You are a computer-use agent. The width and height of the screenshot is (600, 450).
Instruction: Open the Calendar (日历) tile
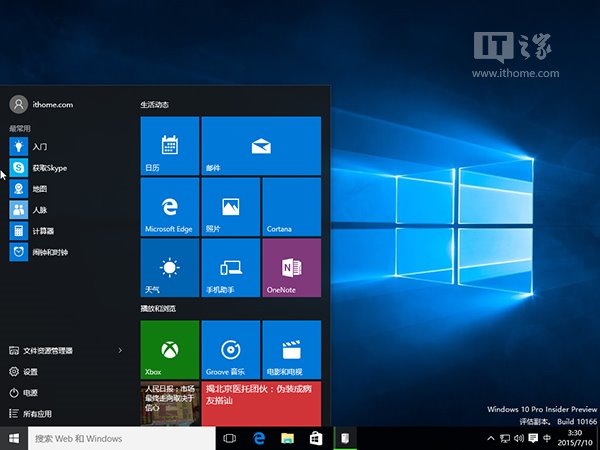(x=170, y=146)
